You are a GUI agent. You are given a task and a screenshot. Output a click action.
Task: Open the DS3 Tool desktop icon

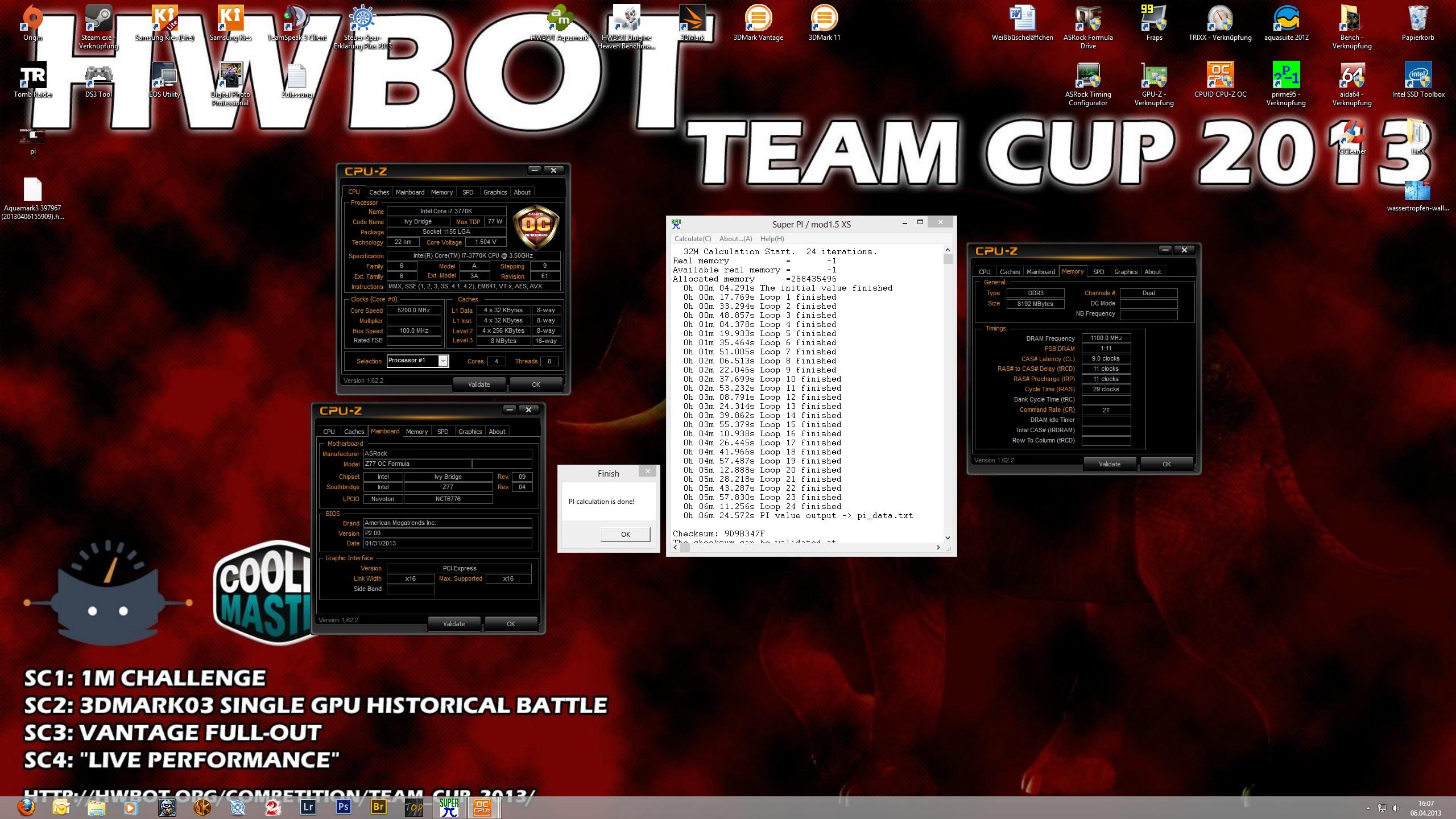pyautogui.click(x=98, y=80)
